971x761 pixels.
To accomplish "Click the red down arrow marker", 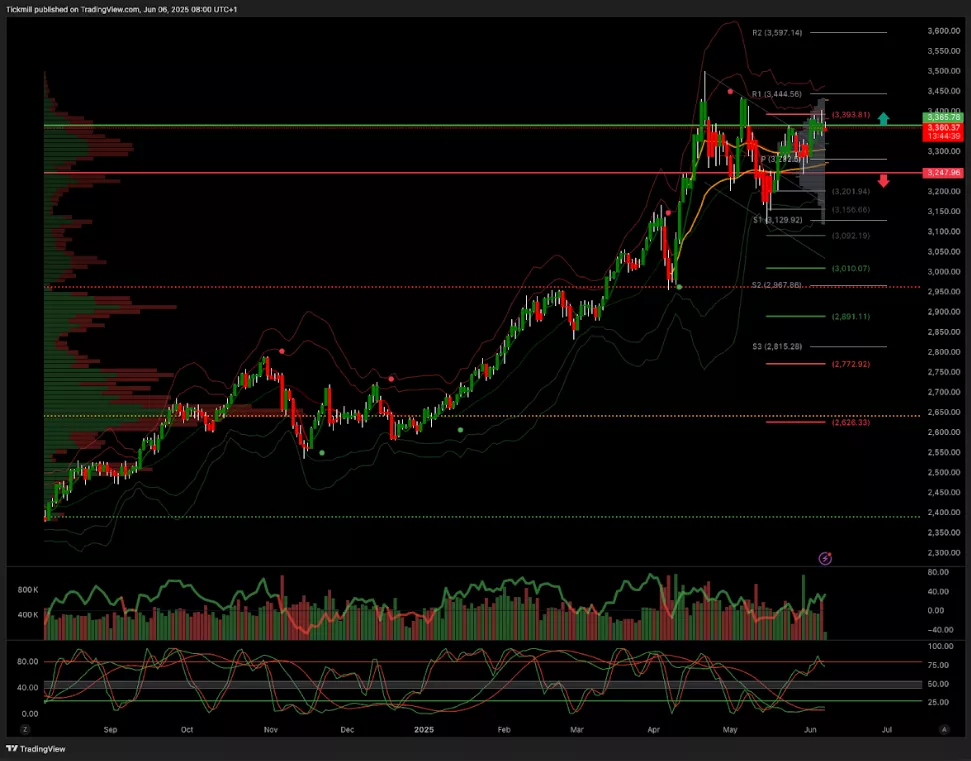I will coord(884,182).
